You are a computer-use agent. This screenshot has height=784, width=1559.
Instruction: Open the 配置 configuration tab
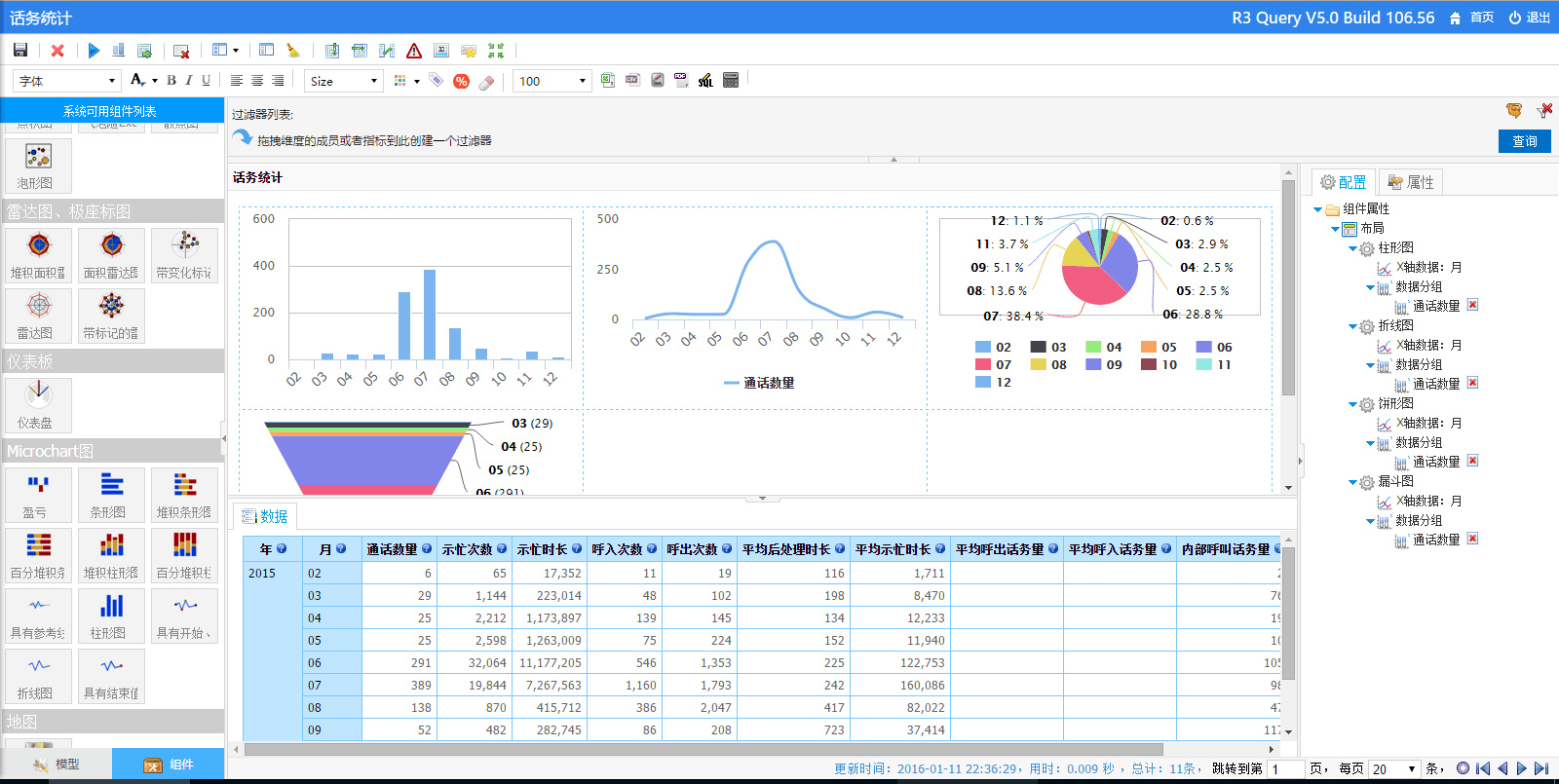[1343, 182]
